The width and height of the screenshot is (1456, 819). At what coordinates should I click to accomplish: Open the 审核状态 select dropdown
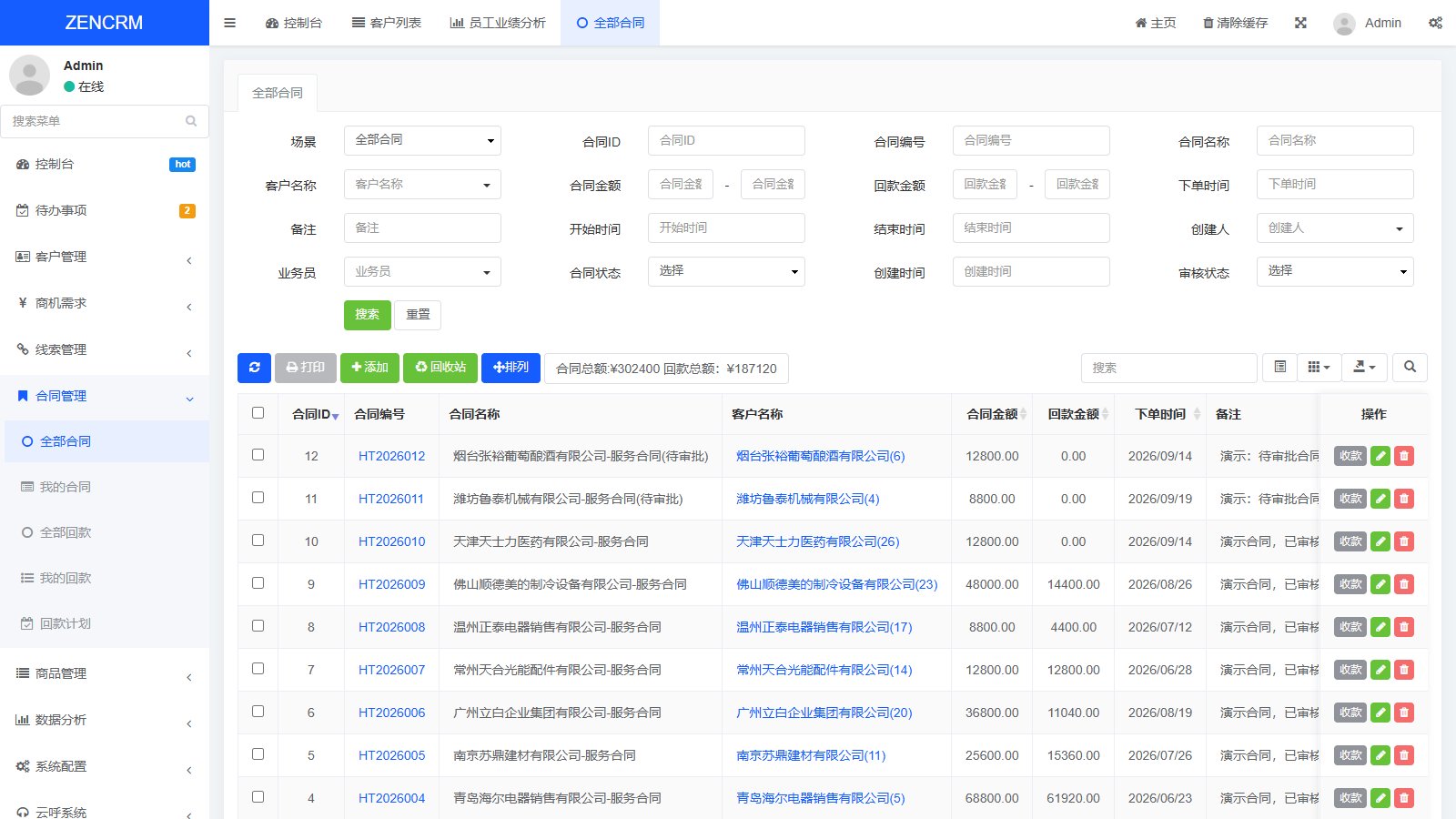(x=1335, y=271)
